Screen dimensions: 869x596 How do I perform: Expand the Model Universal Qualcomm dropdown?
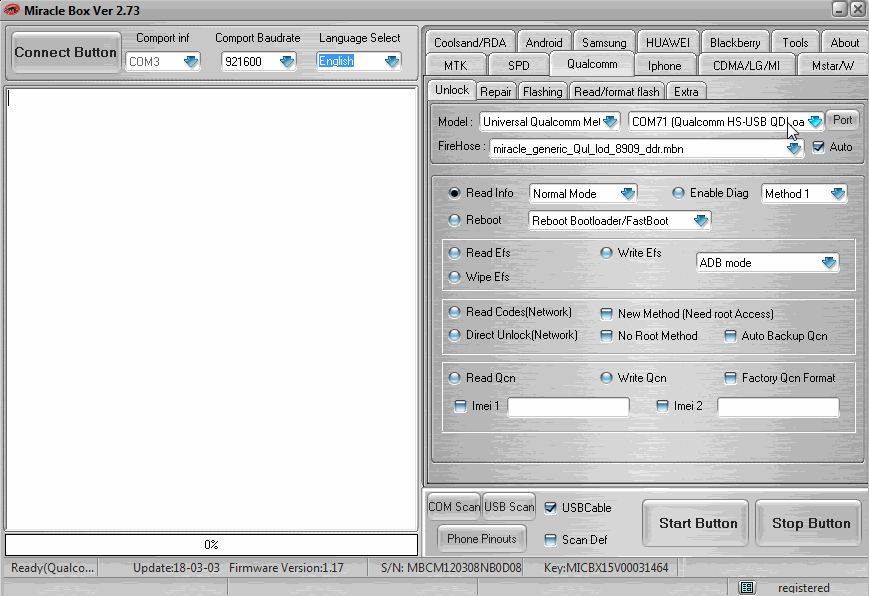pyautogui.click(x=610, y=121)
